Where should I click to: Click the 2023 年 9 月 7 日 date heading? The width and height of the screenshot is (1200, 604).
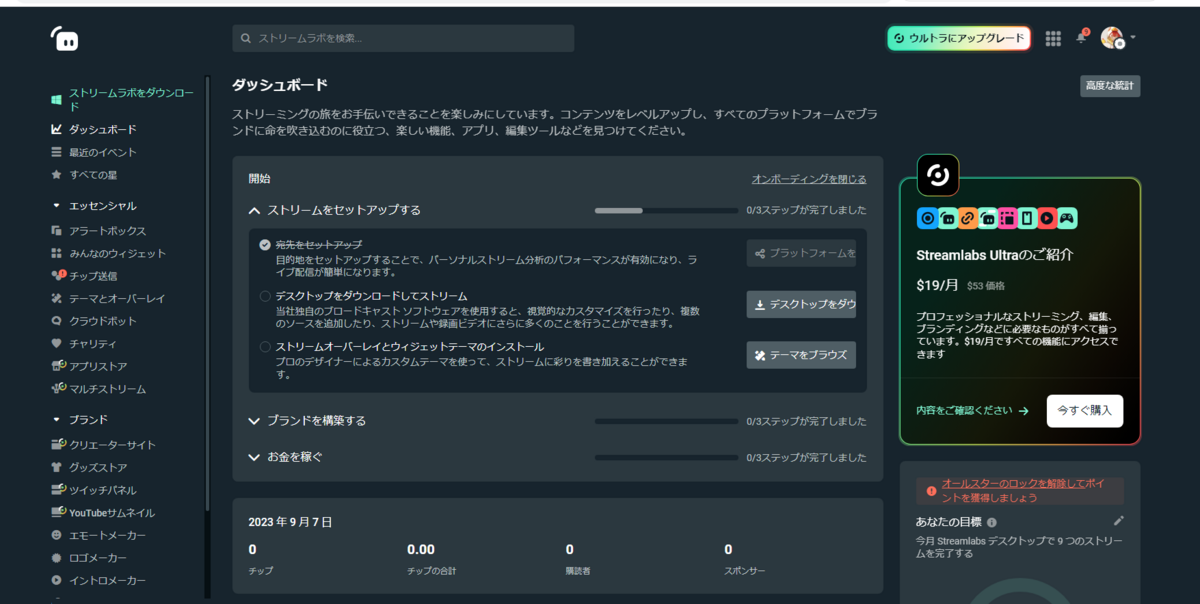tap(291, 522)
